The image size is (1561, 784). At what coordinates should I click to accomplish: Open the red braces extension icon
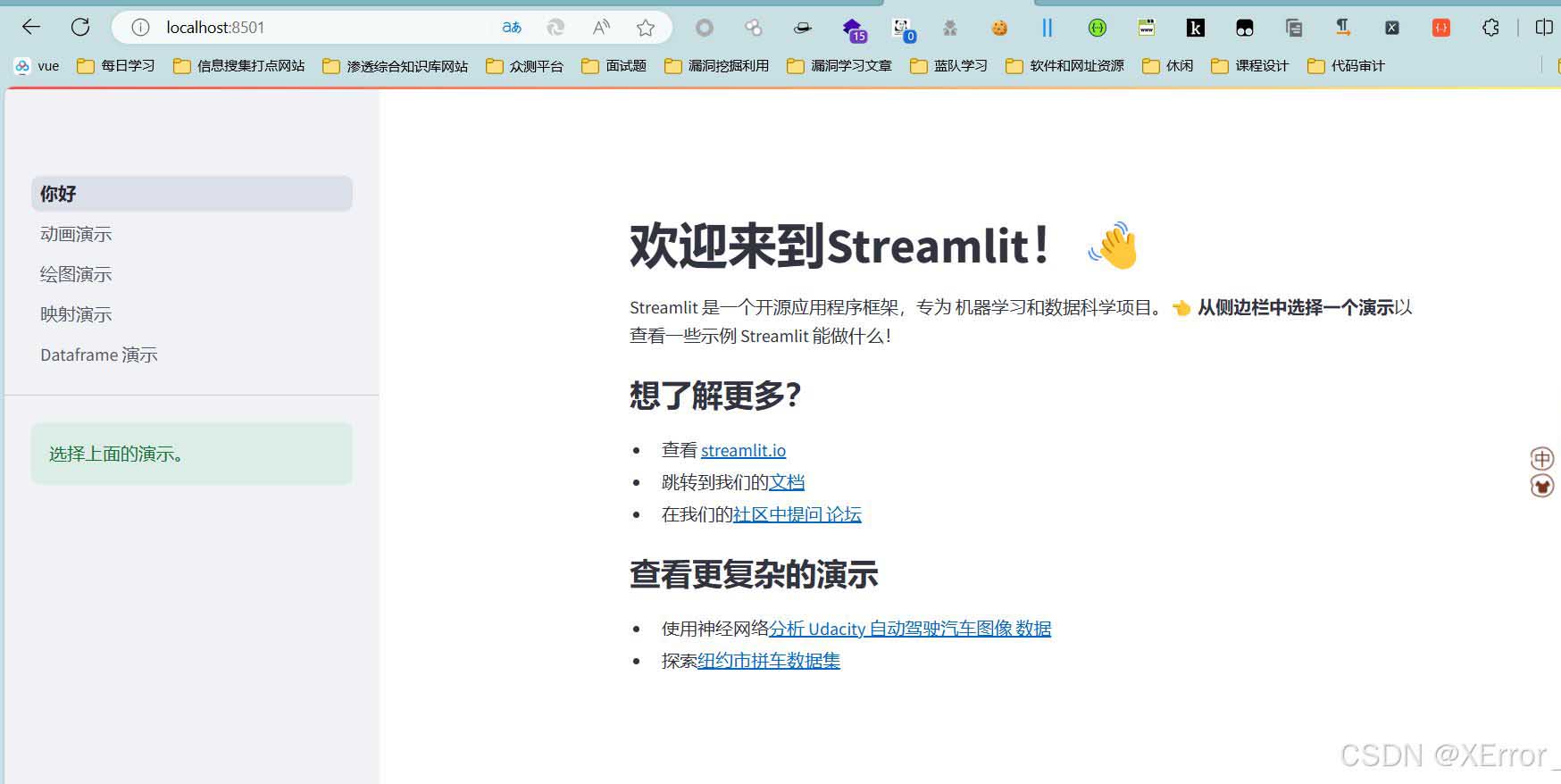click(x=1440, y=28)
